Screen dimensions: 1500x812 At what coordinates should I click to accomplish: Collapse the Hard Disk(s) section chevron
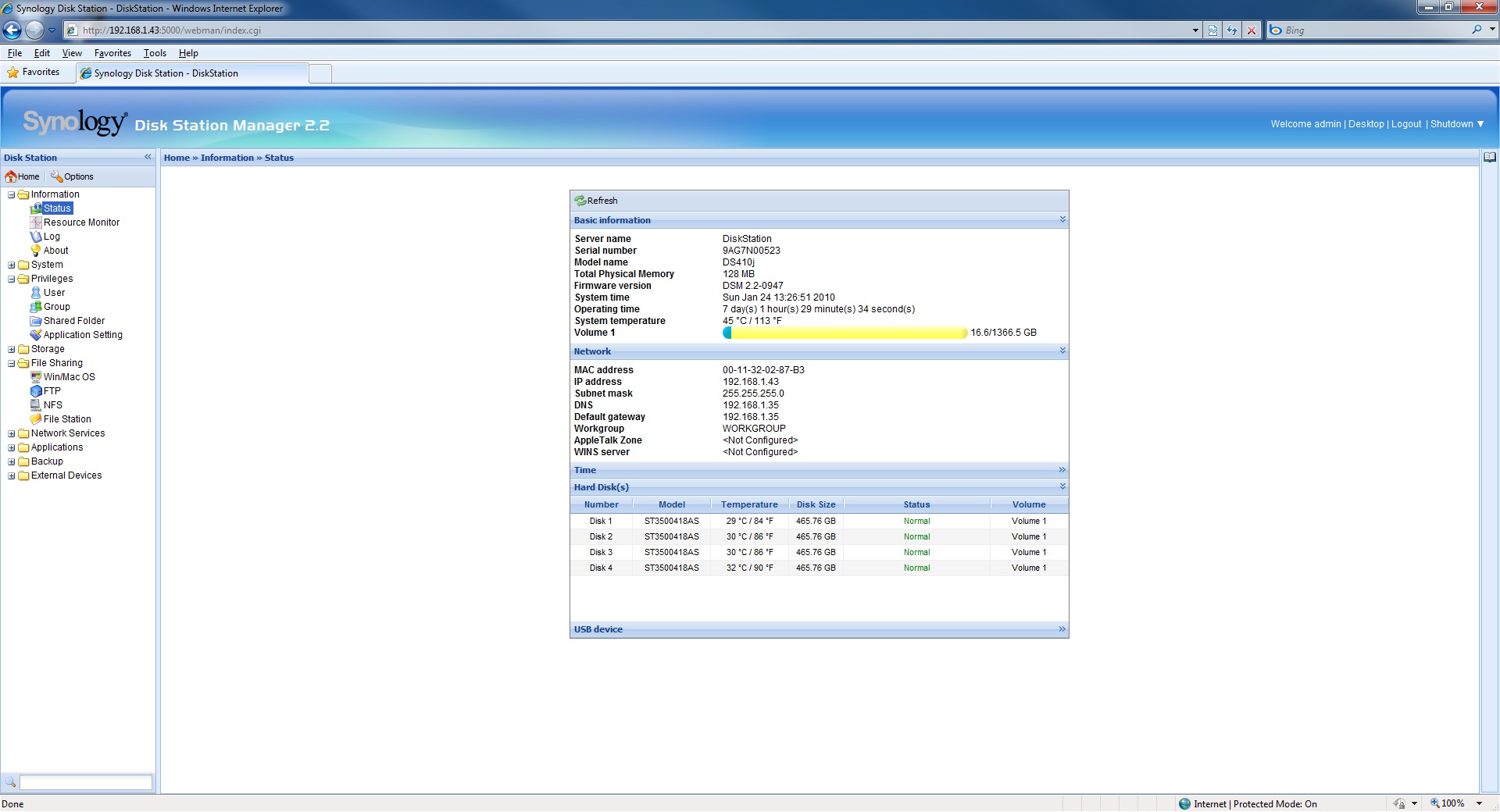(1062, 486)
